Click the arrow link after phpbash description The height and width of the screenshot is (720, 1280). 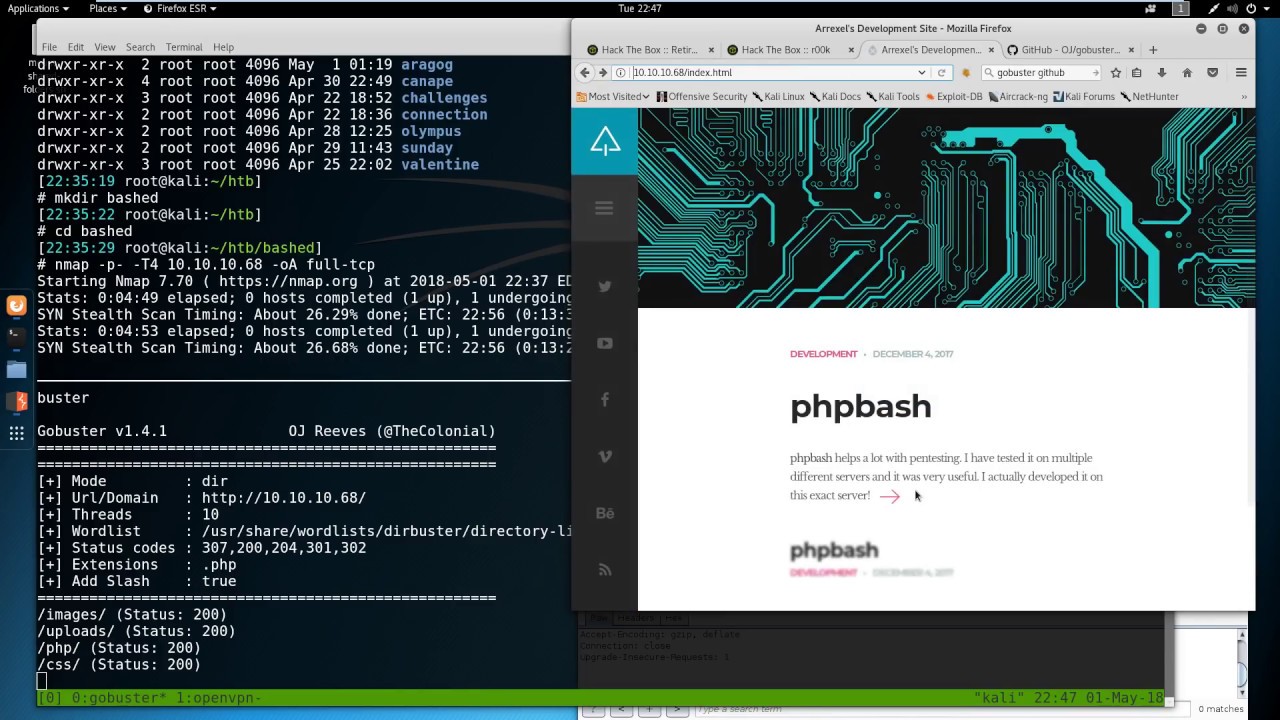click(x=890, y=496)
